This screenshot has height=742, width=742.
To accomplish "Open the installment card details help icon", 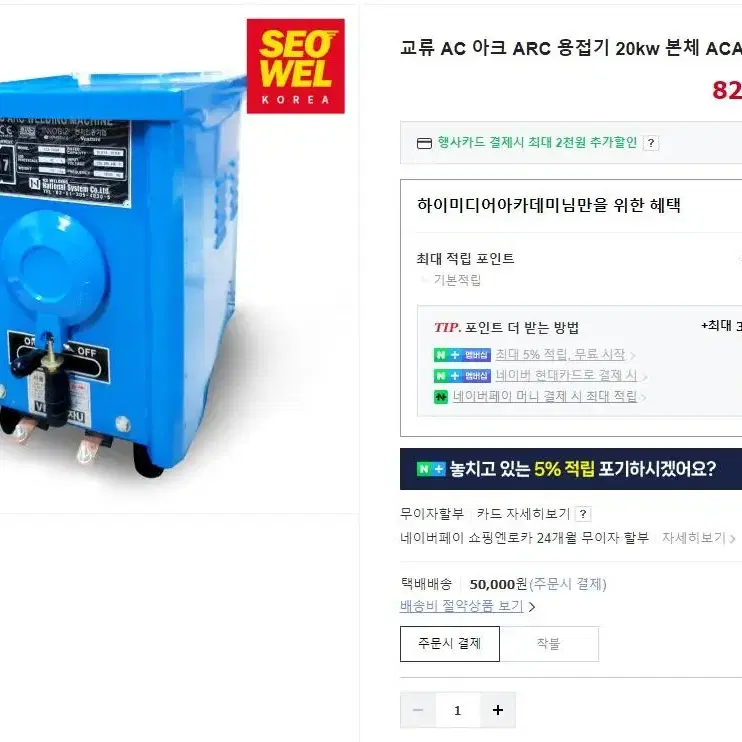I will (x=583, y=514).
